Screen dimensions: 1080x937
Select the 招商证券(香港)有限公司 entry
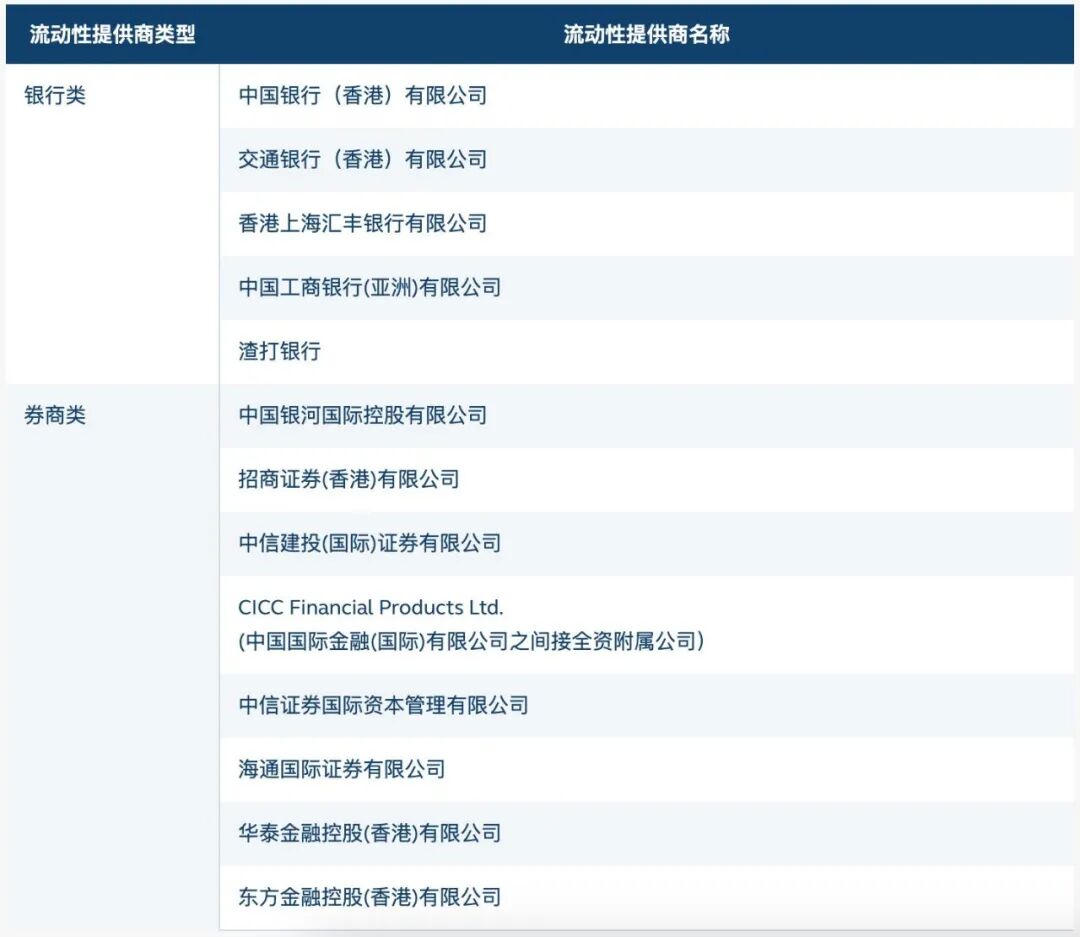pos(646,480)
